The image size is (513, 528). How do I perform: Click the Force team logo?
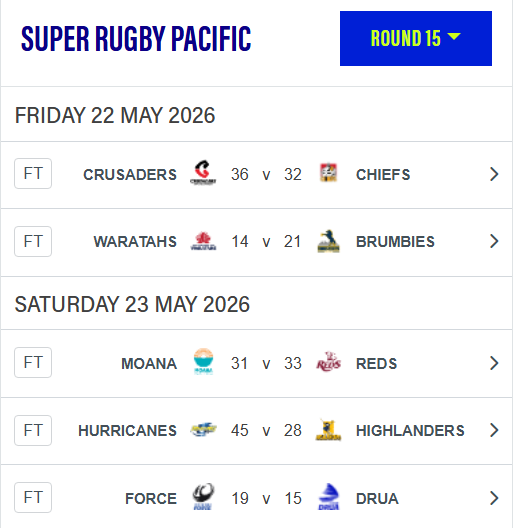(203, 497)
